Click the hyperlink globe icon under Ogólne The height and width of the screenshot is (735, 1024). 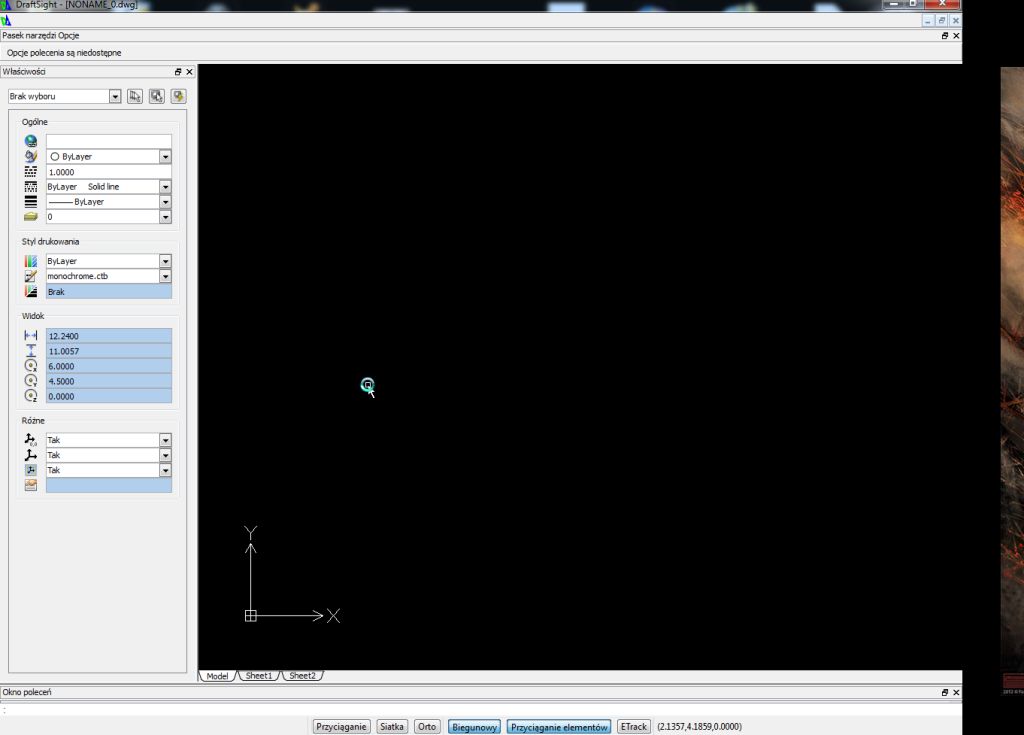click(x=31, y=141)
